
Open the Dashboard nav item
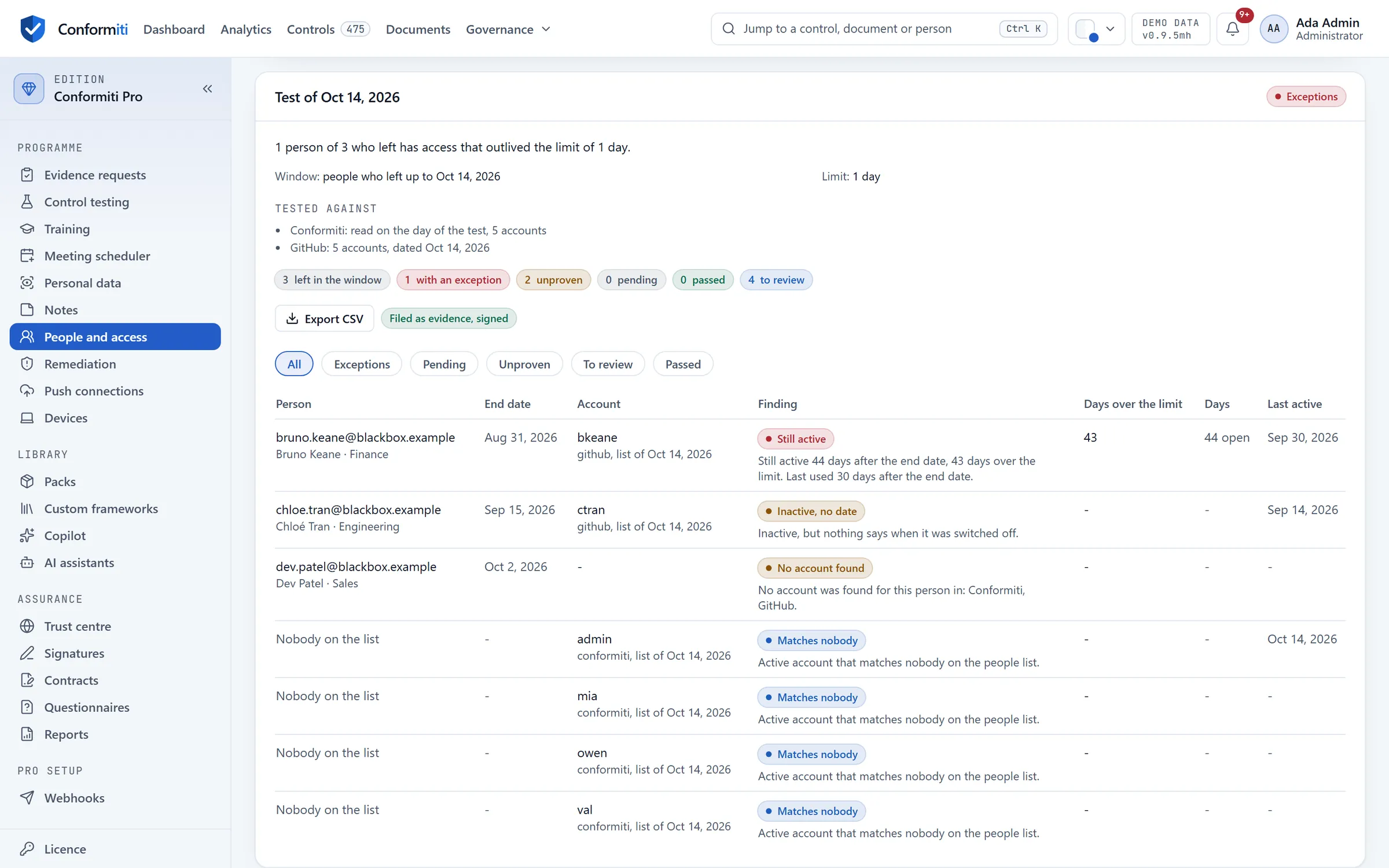coord(174,29)
